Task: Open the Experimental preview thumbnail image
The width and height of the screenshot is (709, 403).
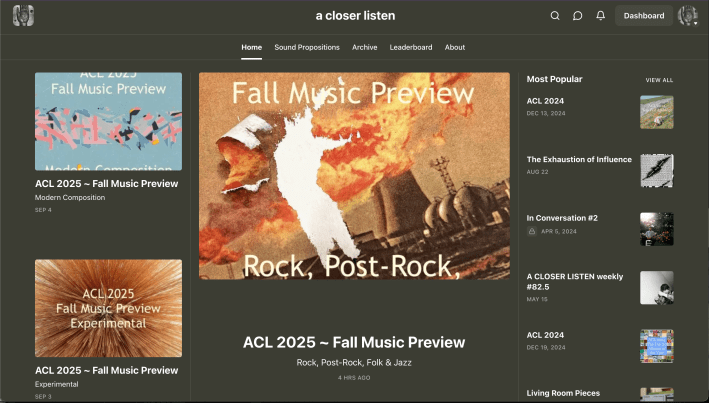Action: pos(108,308)
